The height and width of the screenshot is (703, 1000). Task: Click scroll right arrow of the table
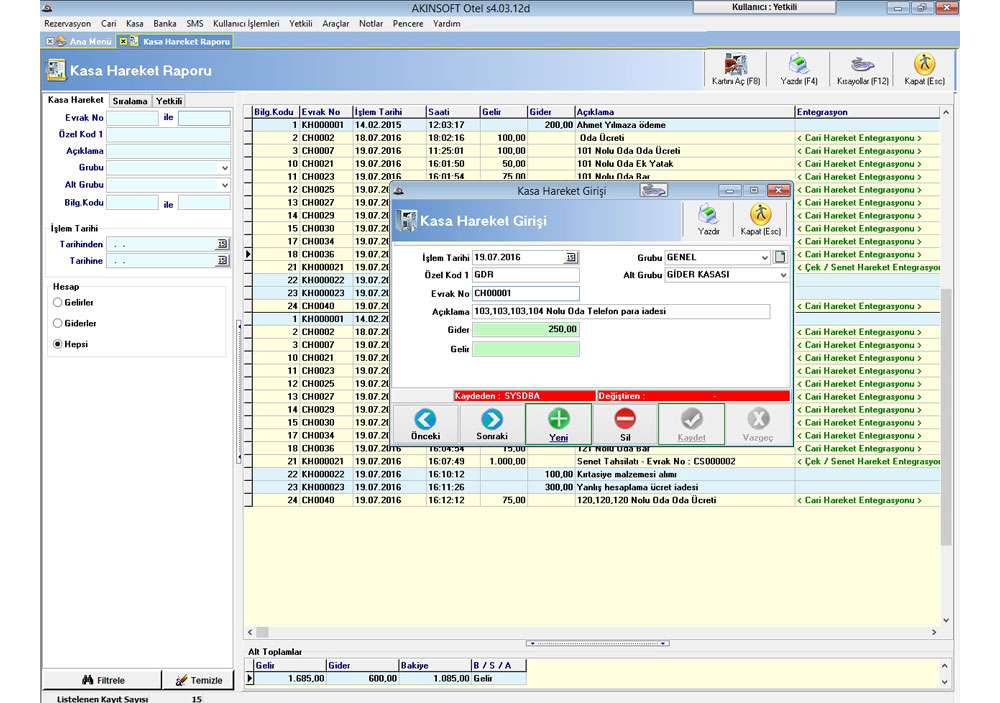[x=934, y=632]
